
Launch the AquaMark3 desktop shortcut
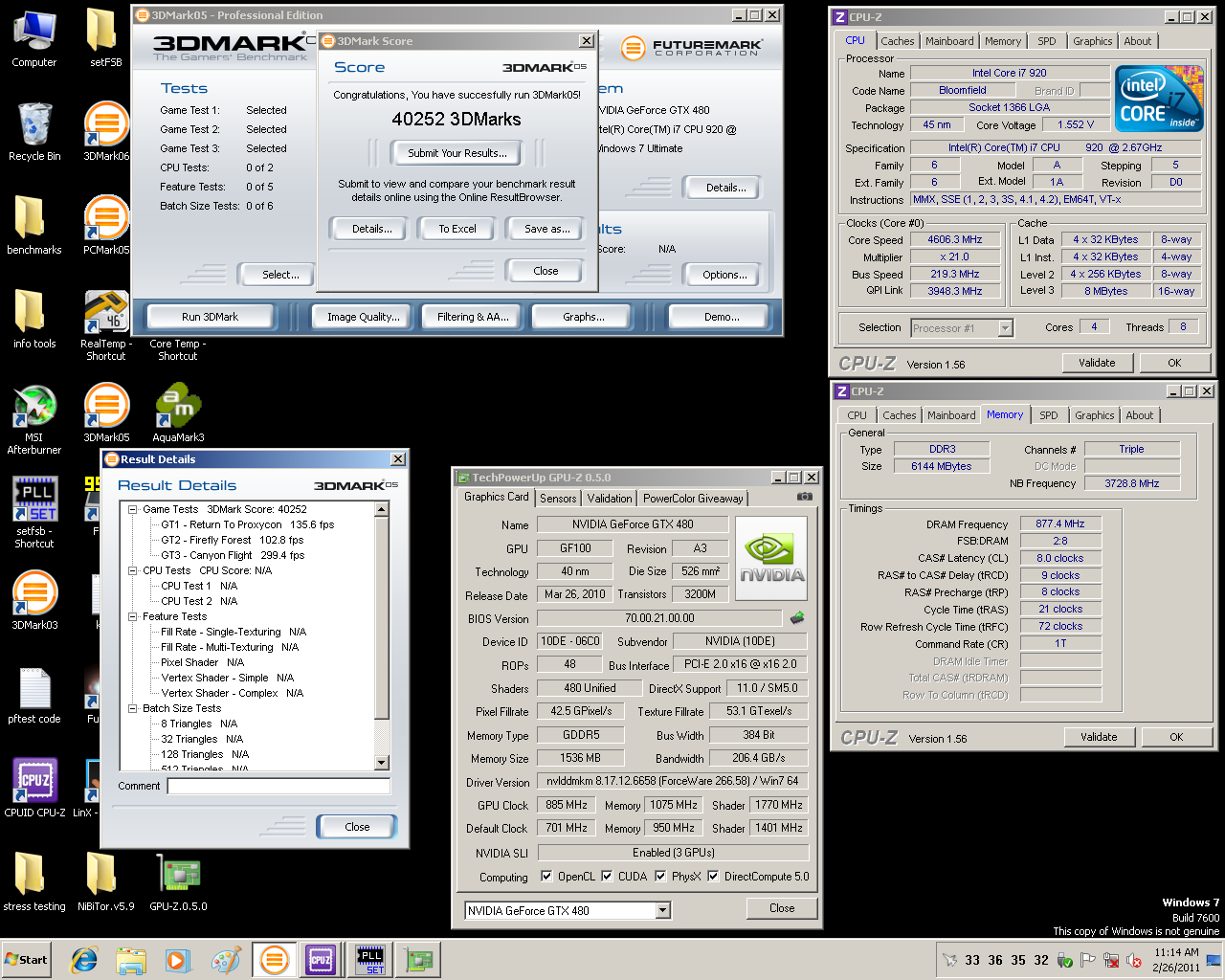[x=178, y=413]
